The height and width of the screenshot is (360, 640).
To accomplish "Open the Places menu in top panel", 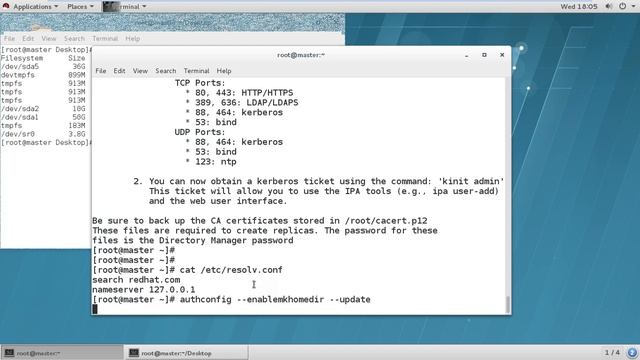I will [x=80, y=7].
